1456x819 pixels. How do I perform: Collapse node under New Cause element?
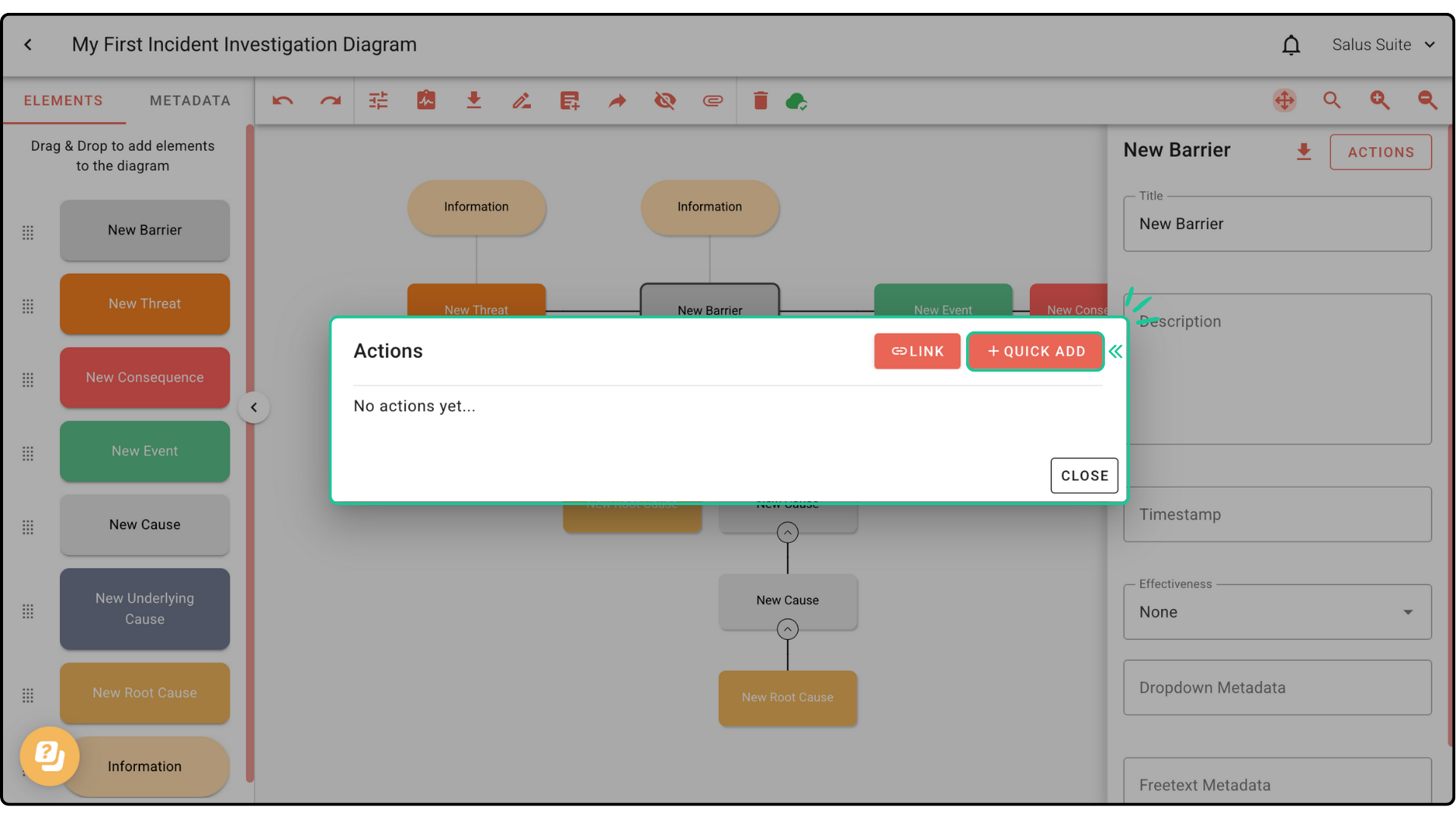pyautogui.click(x=787, y=629)
